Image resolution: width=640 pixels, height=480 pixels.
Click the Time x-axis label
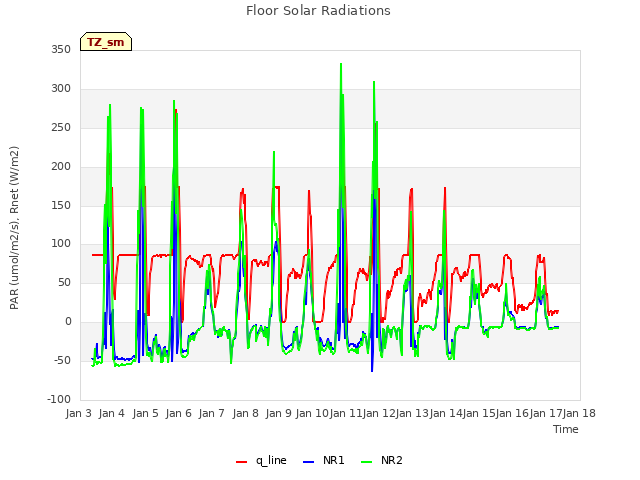566,429
